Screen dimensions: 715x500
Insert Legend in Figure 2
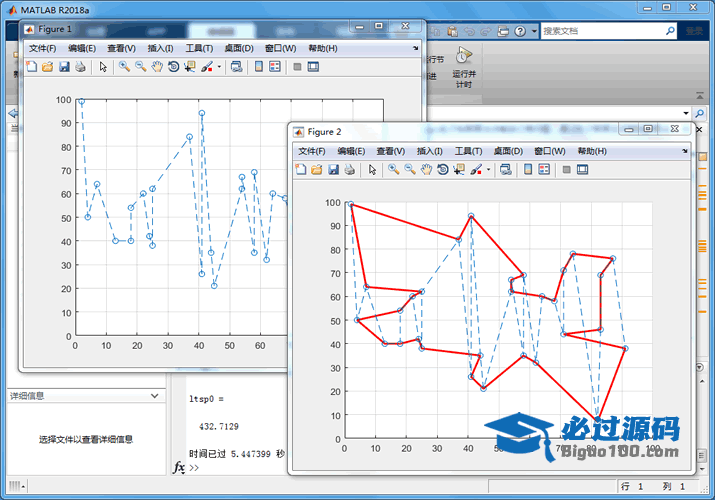[x=544, y=170]
